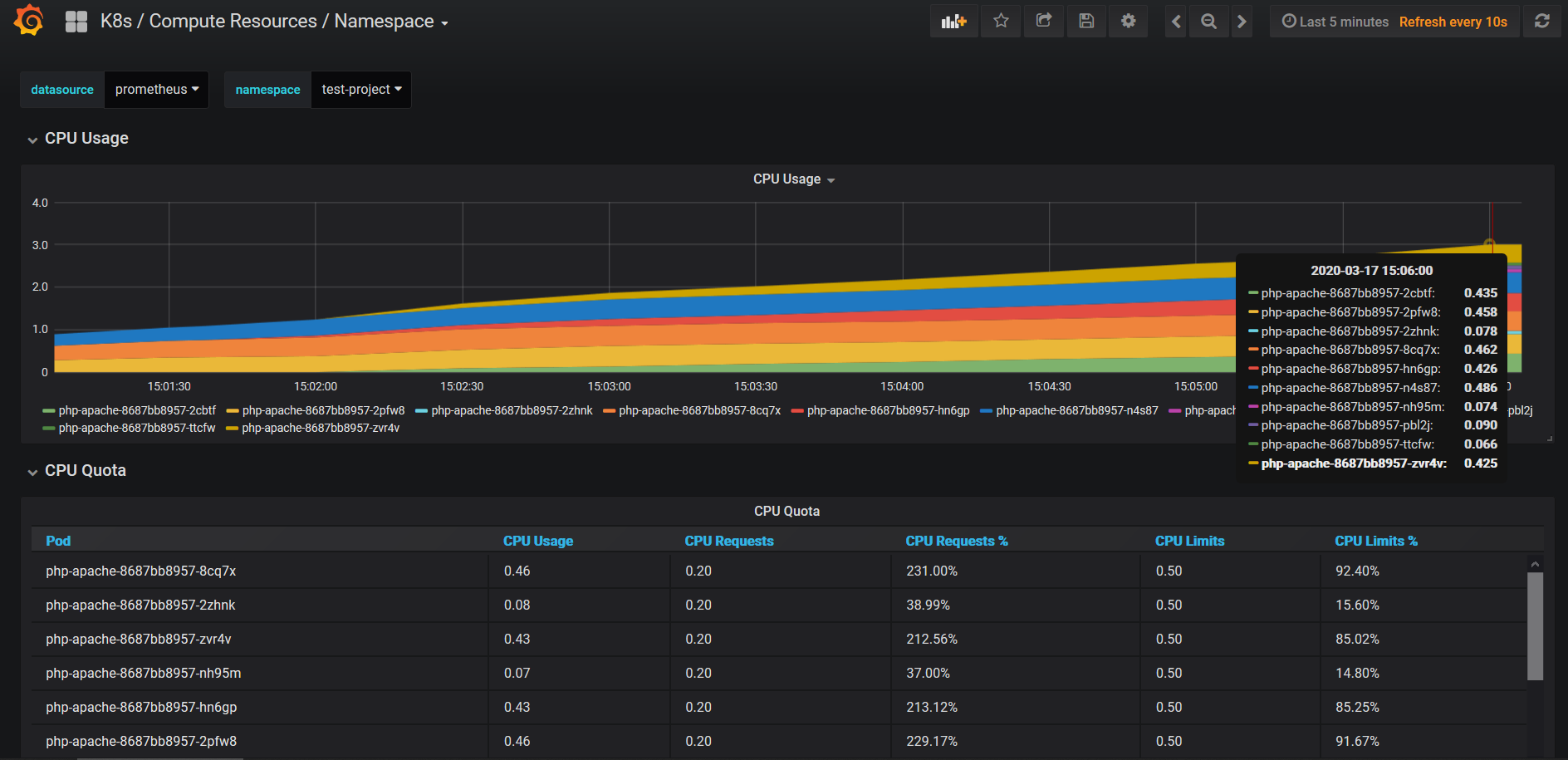1568x760 pixels.
Task: Open color picker for n4s87 legend swatch
Action: pos(986,411)
